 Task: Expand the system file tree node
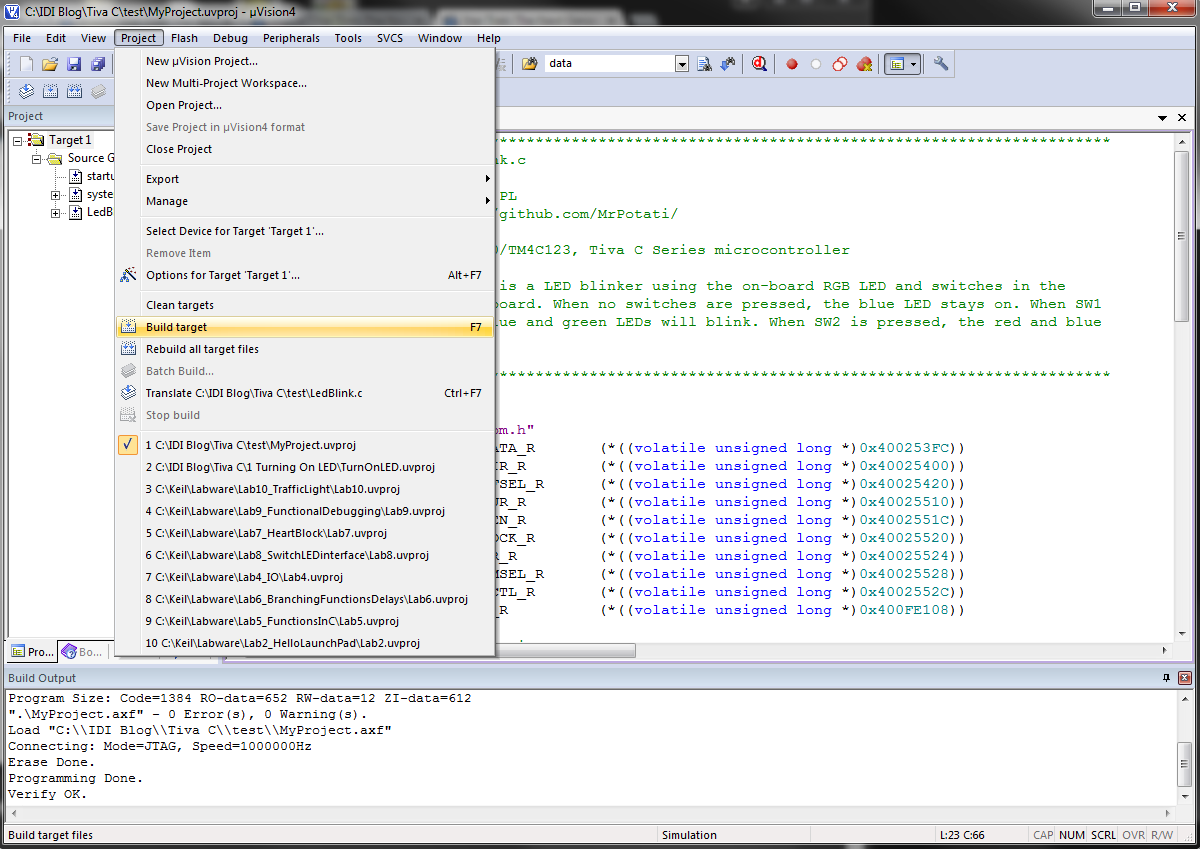tap(56, 194)
